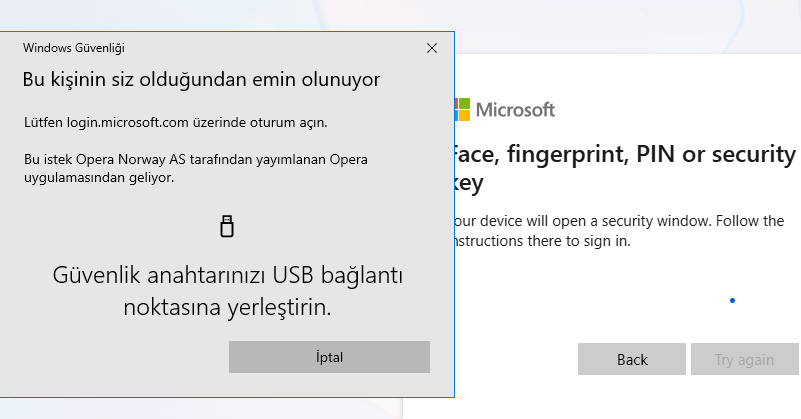The width and height of the screenshot is (801, 419).
Task: Click the word key under the heading
Action: 468,183
